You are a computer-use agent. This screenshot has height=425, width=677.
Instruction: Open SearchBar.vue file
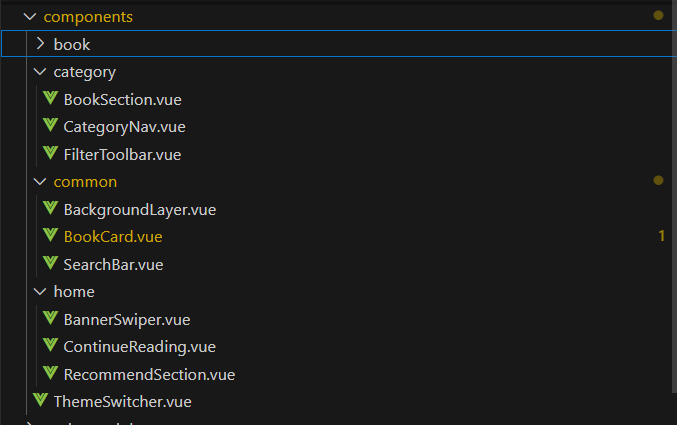tap(113, 264)
